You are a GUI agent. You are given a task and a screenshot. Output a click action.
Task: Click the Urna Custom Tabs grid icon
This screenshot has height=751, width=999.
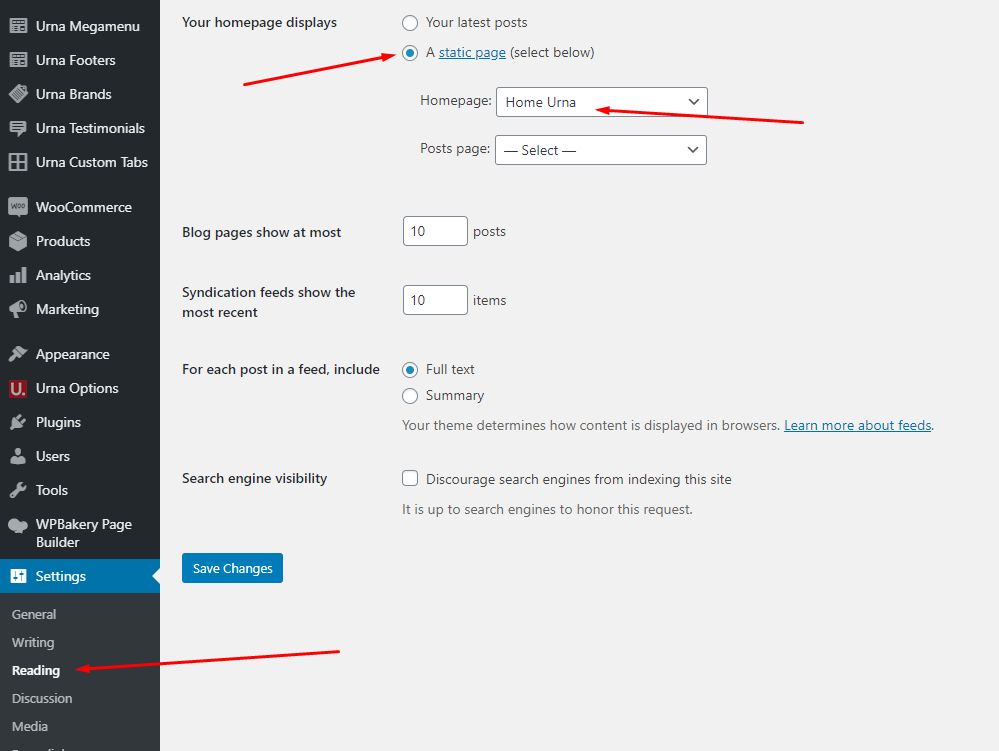[x=18, y=162]
